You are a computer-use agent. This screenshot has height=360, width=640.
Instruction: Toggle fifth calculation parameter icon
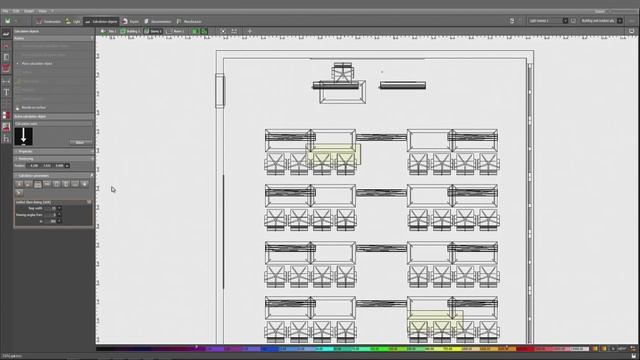point(57,184)
